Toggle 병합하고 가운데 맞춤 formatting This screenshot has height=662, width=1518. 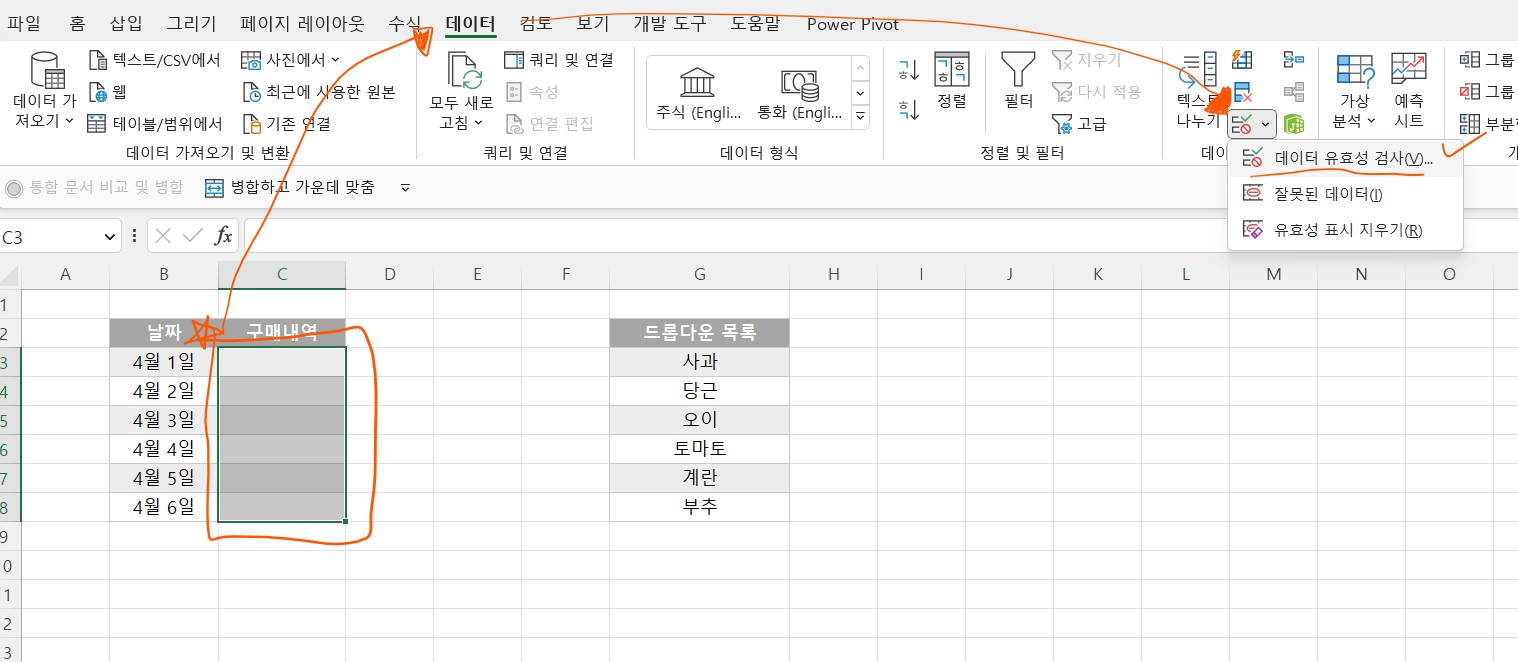pos(290,187)
